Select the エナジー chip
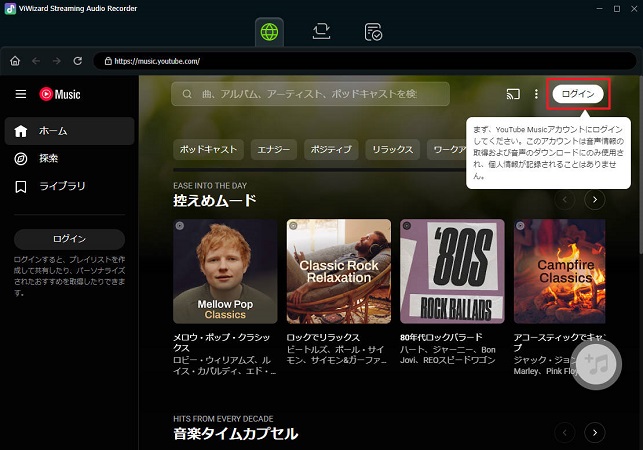643x450 pixels. (x=274, y=149)
